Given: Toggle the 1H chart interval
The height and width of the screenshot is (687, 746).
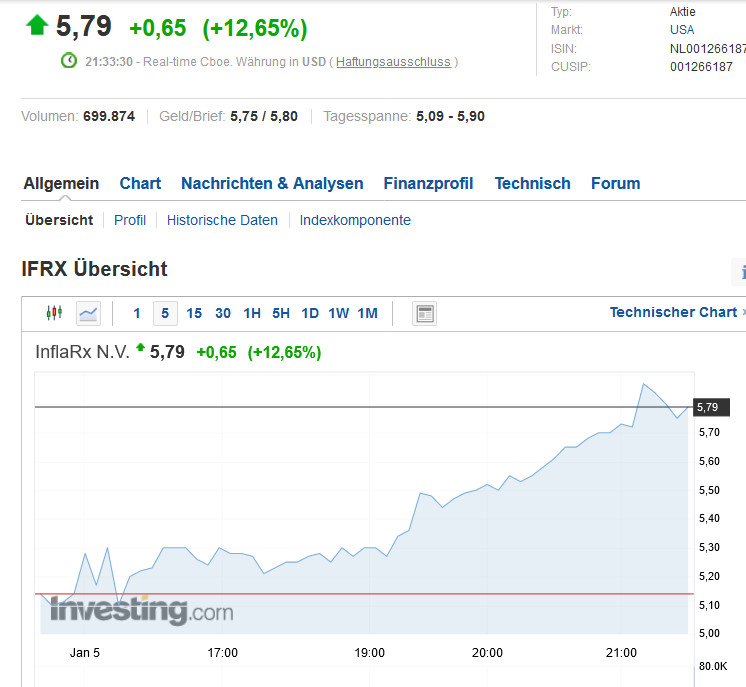Looking at the screenshot, I should [x=252, y=313].
